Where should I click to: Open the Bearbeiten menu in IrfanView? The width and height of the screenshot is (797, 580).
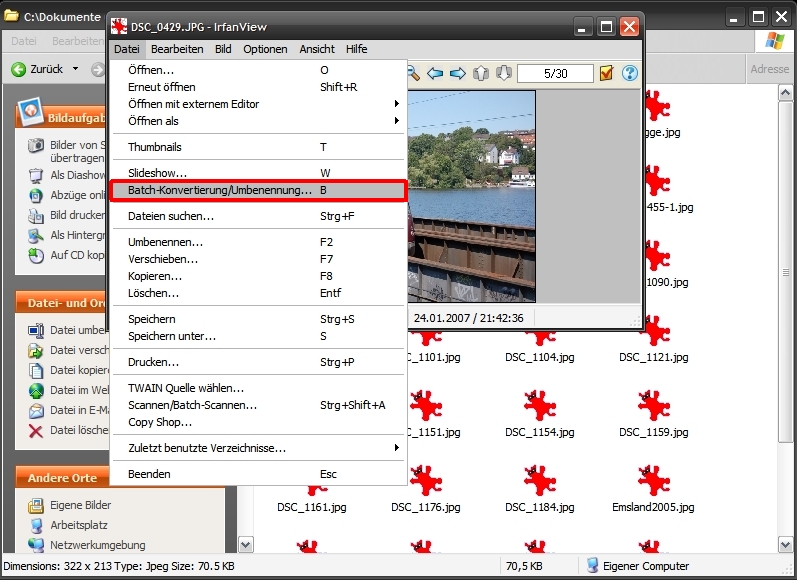(177, 49)
